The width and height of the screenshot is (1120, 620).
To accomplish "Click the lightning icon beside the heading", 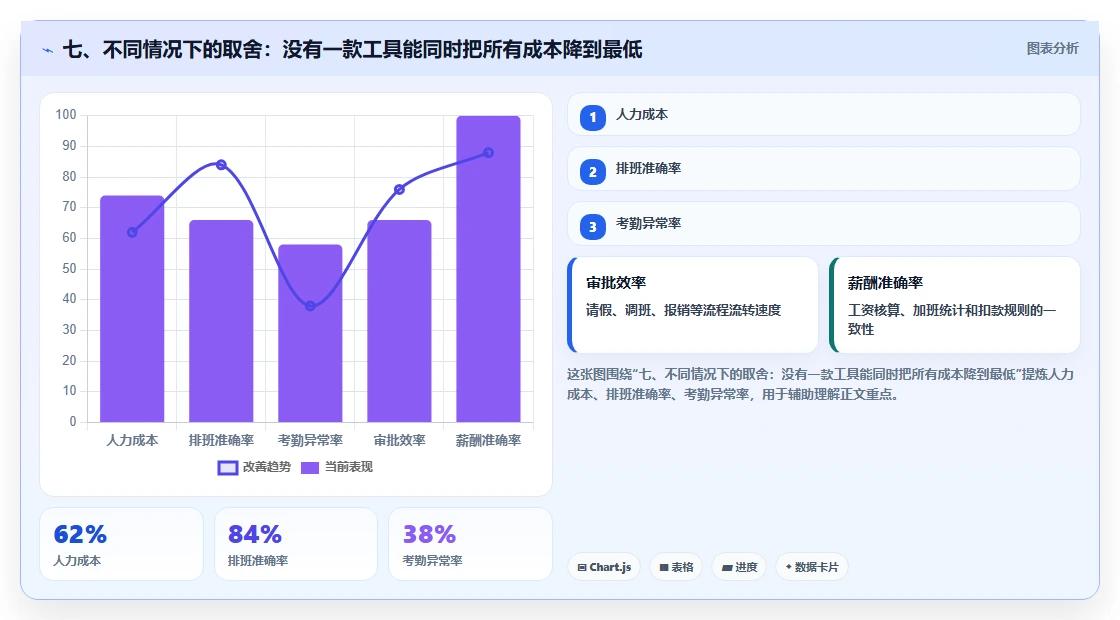I will [x=48, y=50].
